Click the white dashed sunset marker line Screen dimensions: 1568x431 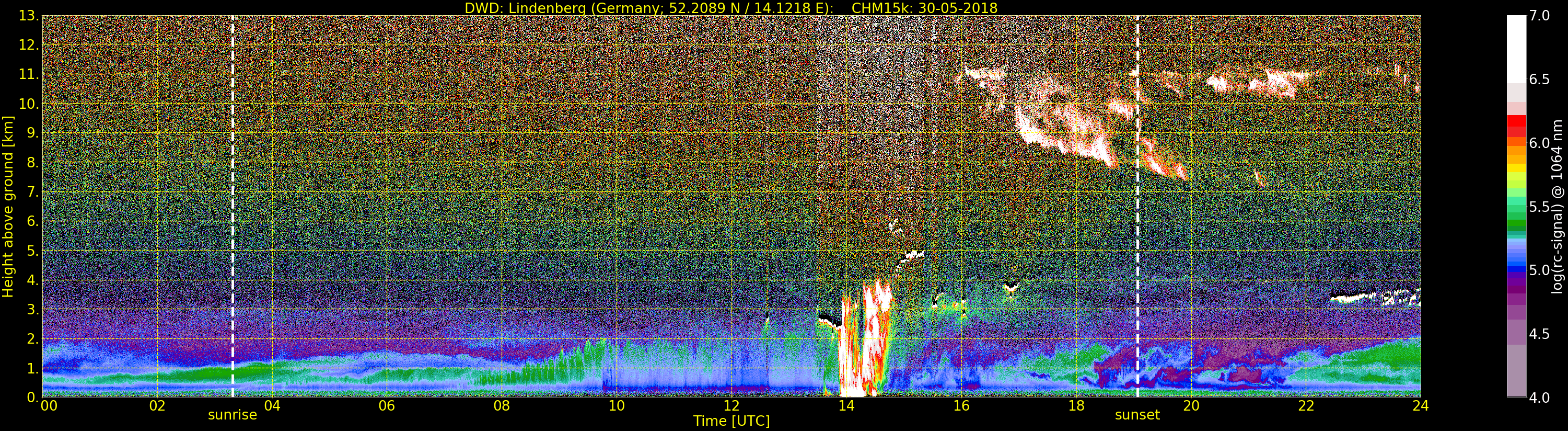point(1137,206)
